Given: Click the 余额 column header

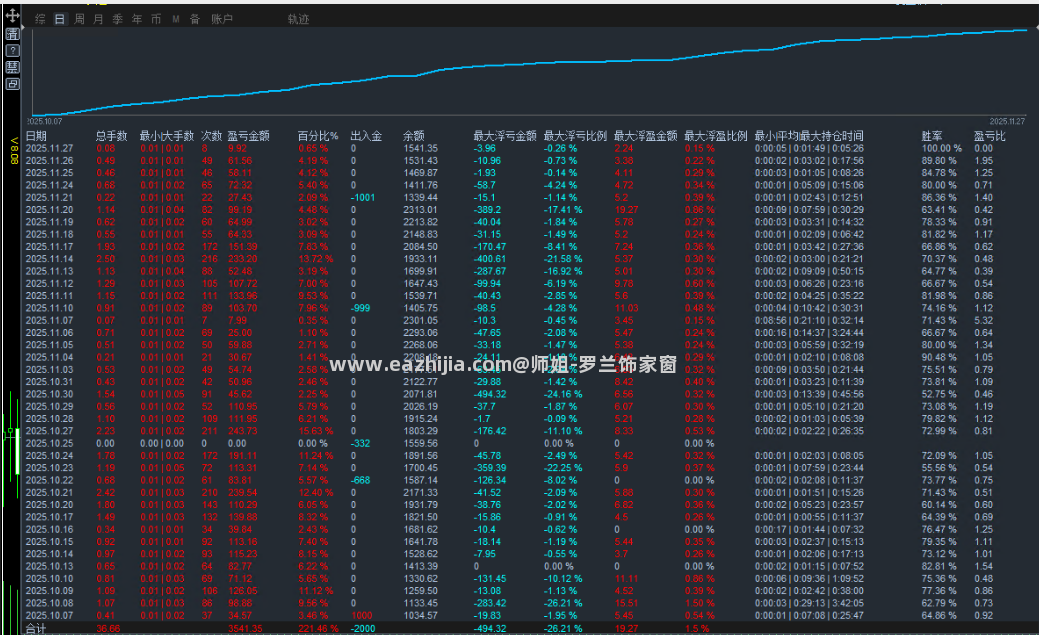Looking at the screenshot, I should point(414,136).
